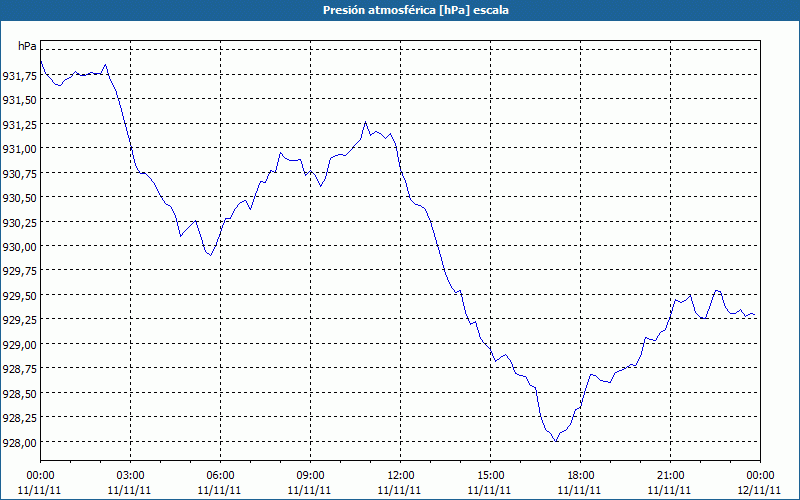The width and height of the screenshot is (800, 500).
Task: Click the 03:00 time axis label
Action: coord(130,476)
